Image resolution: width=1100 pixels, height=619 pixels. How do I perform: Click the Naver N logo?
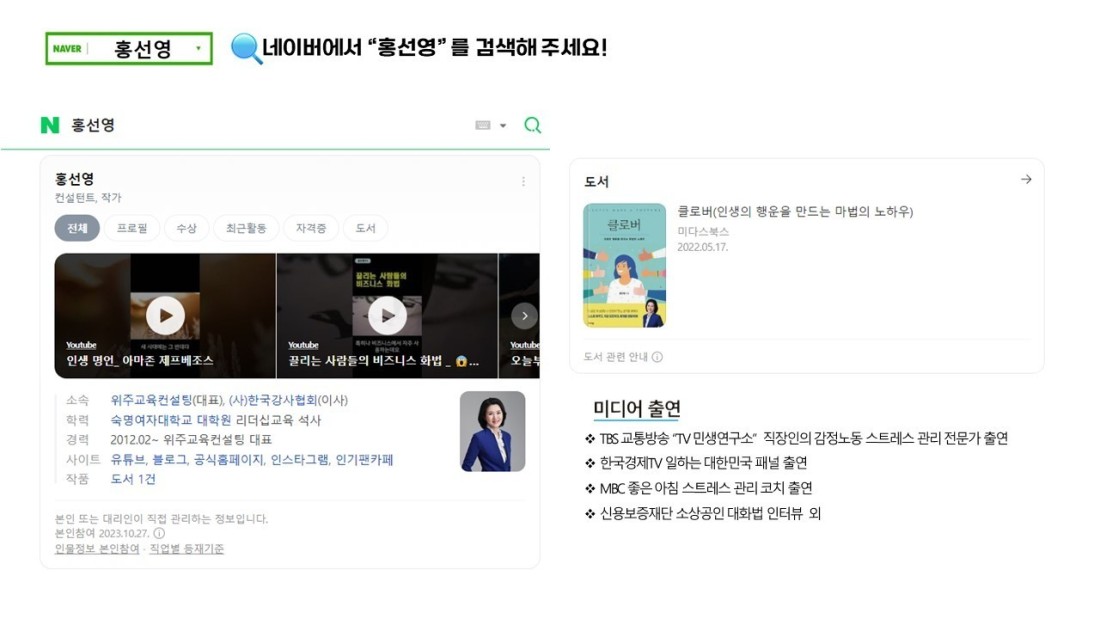tap(50, 125)
